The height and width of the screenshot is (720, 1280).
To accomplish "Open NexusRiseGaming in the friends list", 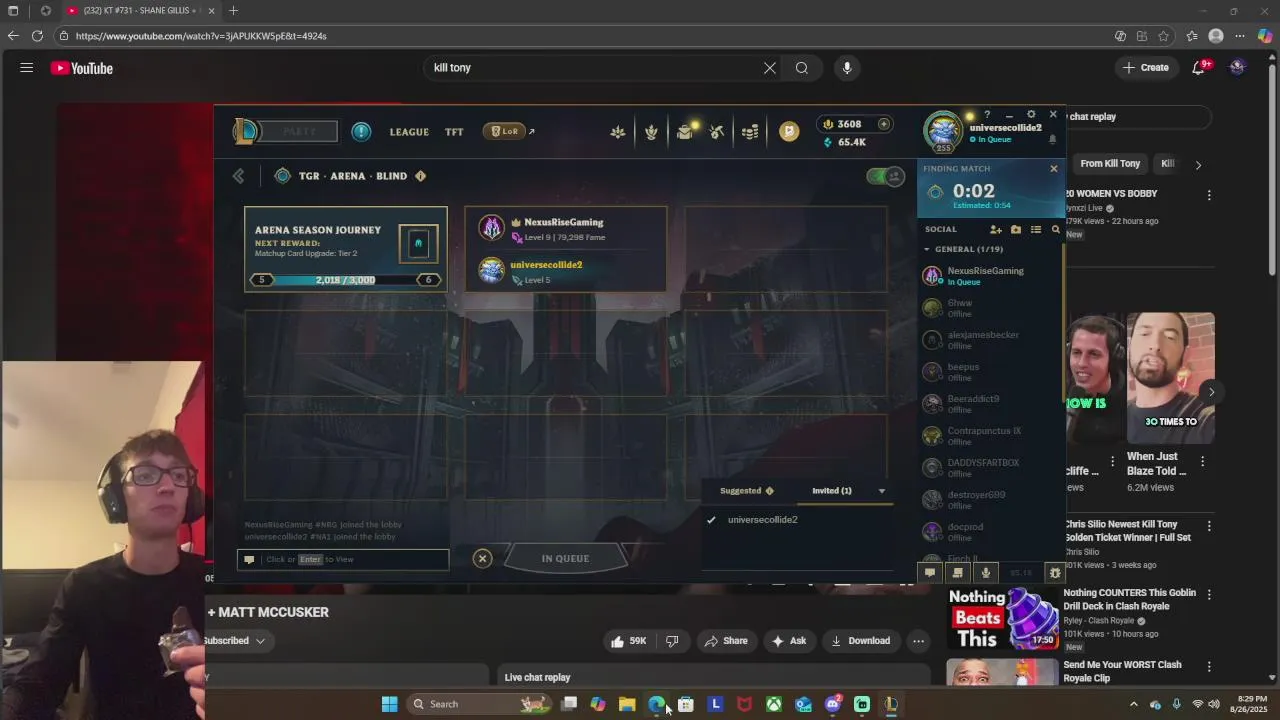I will pos(990,275).
